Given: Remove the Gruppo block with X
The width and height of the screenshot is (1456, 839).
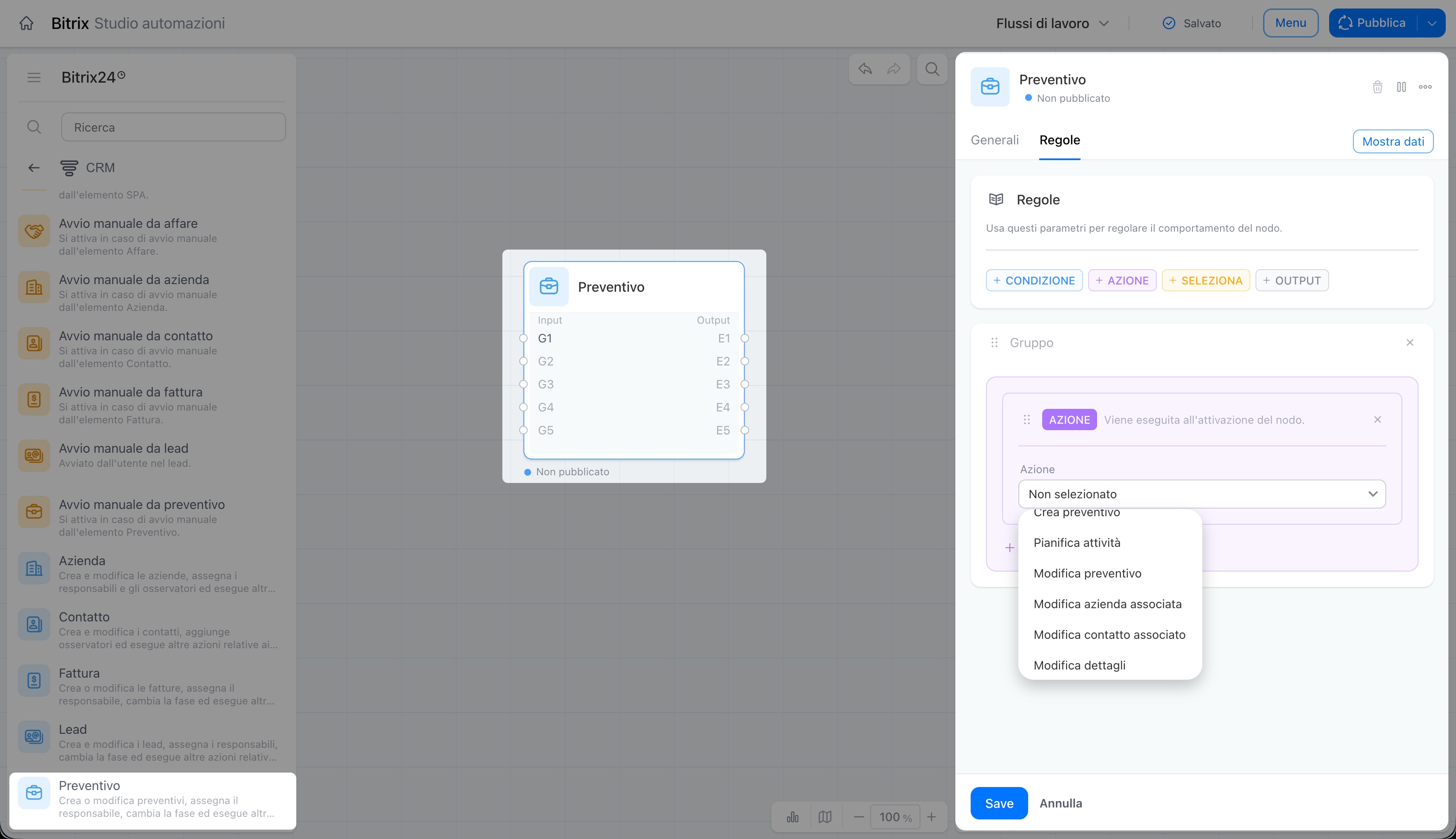Looking at the screenshot, I should (x=1410, y=342).
